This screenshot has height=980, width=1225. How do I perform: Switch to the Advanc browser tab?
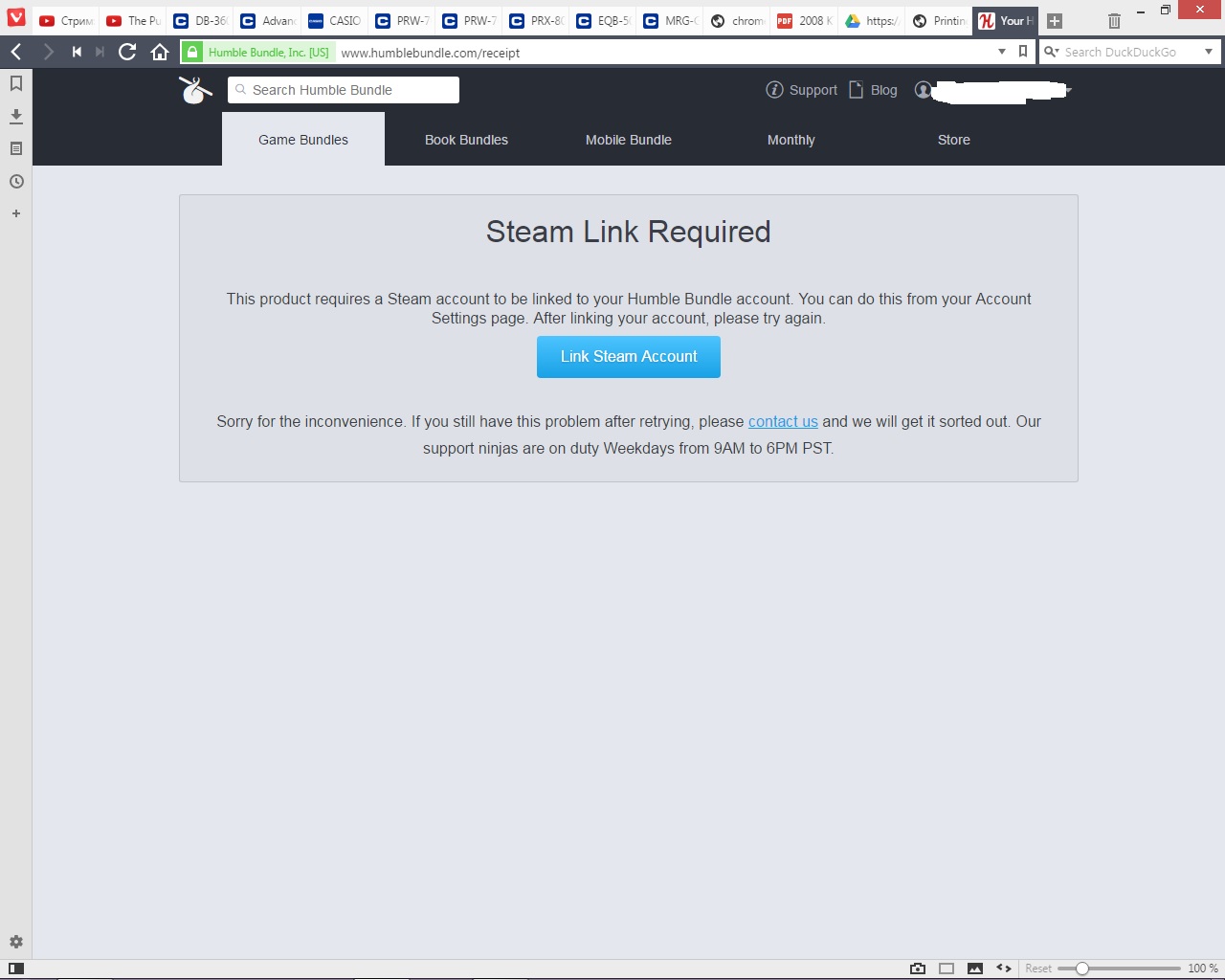(x=267, y=20)
